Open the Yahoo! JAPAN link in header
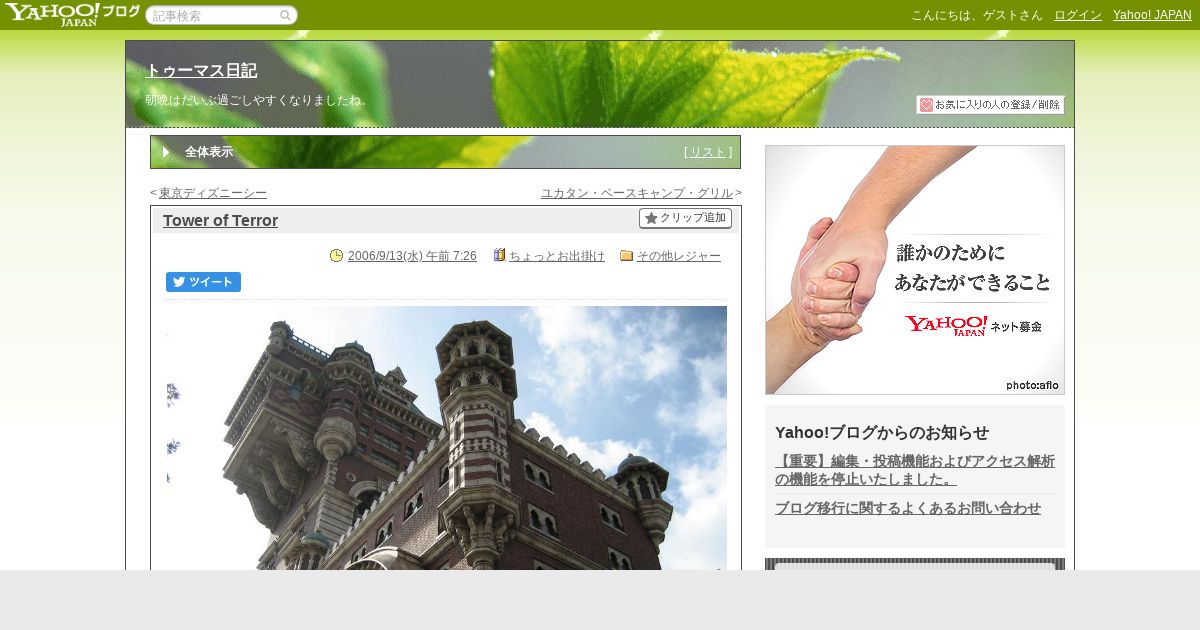Screen dimensions: 1200x630 pyautogui.click(x=1152, y=15)
